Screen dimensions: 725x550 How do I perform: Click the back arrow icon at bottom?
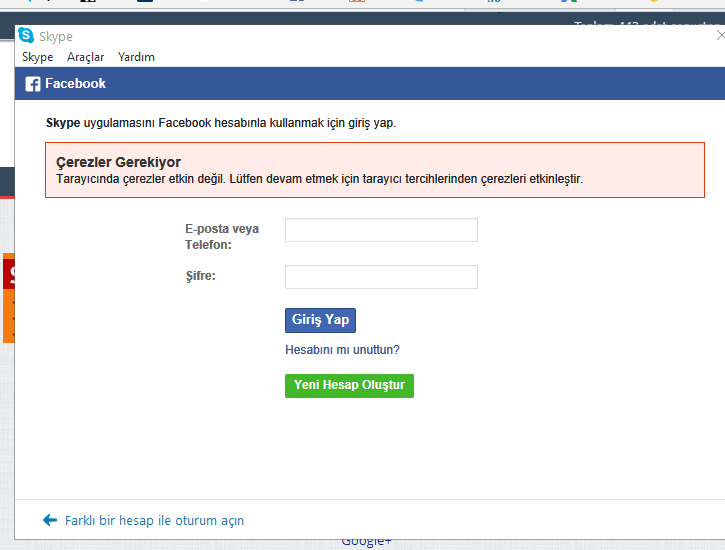50,520
